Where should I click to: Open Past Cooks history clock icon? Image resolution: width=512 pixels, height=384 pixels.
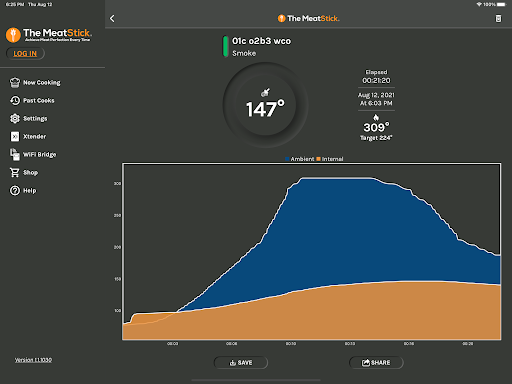click(15, 100)
